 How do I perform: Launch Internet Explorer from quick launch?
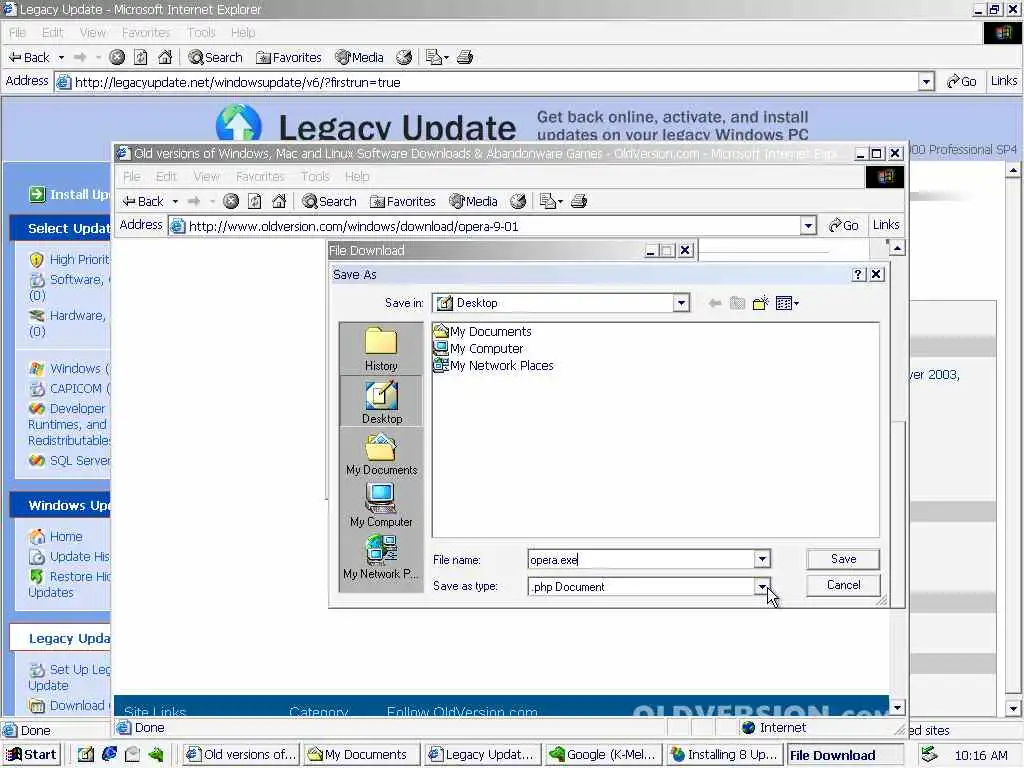coord(109,754)
